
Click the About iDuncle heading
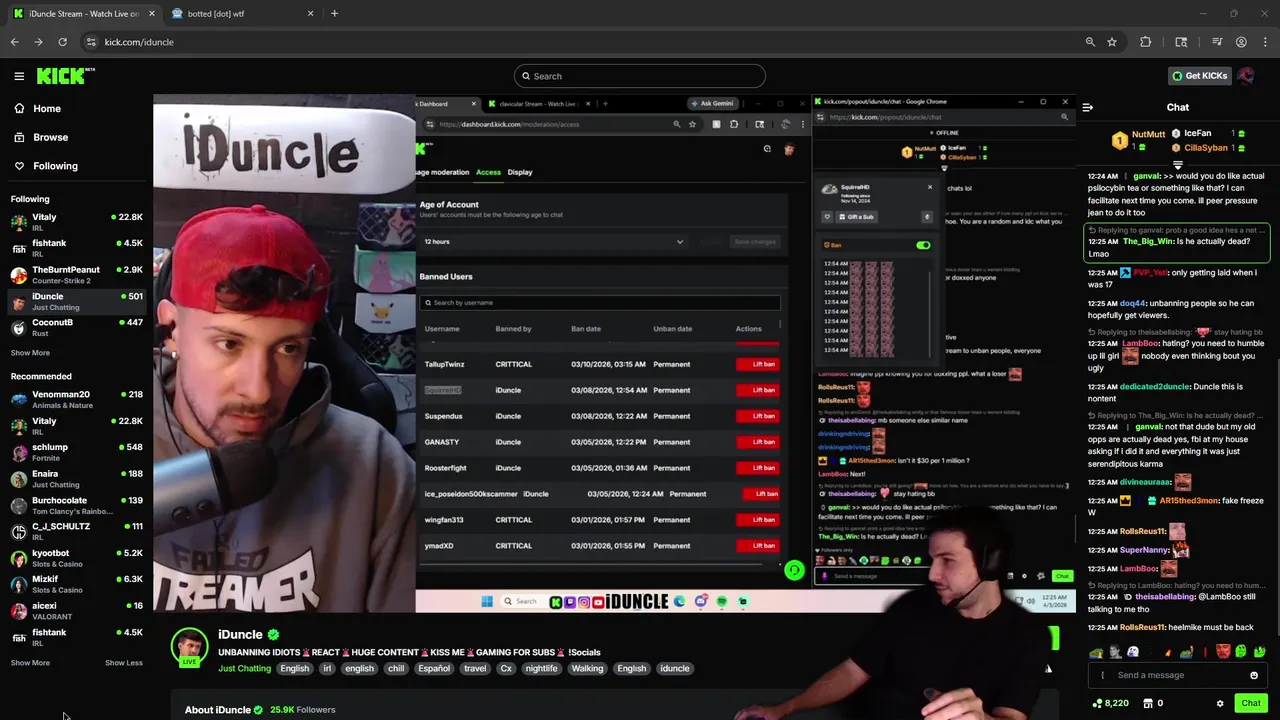point(218,710)
